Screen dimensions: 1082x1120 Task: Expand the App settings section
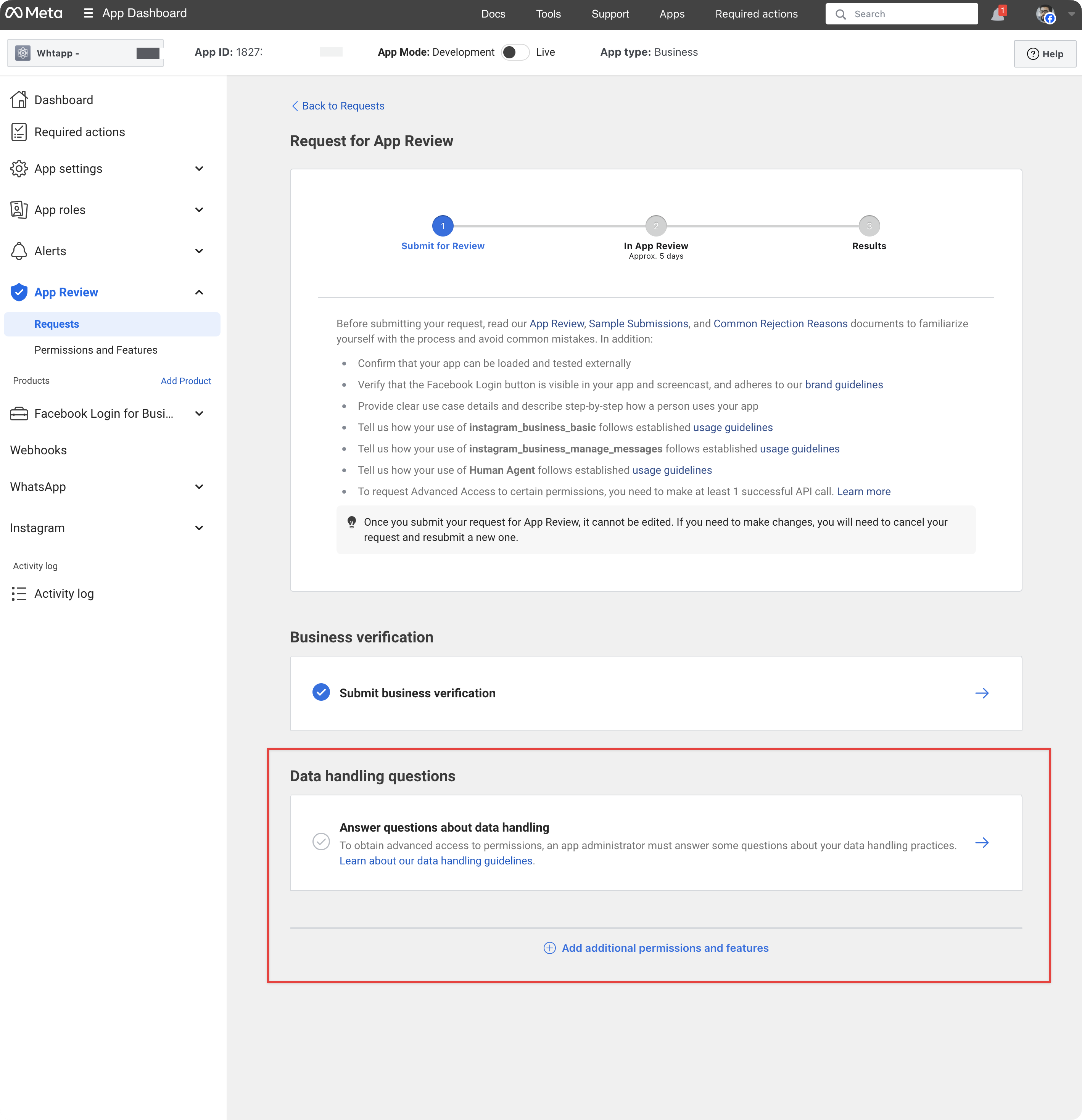tap(199, 169)
